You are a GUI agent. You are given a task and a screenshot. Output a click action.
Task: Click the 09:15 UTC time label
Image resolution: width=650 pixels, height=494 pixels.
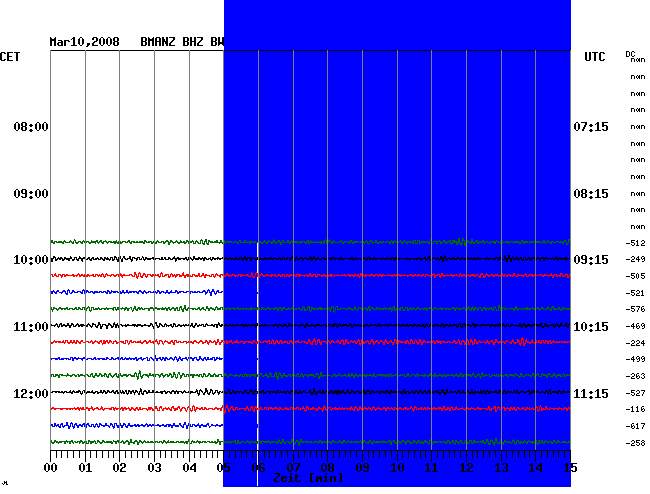[x=591, y=260]
